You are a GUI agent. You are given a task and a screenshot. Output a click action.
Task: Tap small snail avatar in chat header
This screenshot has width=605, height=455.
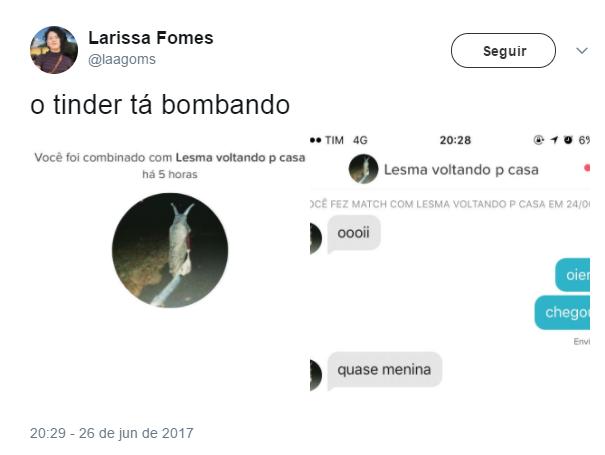[363, 169]
